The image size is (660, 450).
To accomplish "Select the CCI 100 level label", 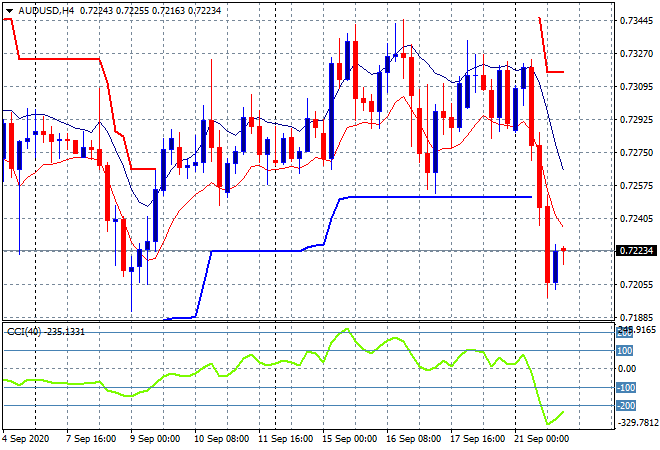I will click(625, 351).
